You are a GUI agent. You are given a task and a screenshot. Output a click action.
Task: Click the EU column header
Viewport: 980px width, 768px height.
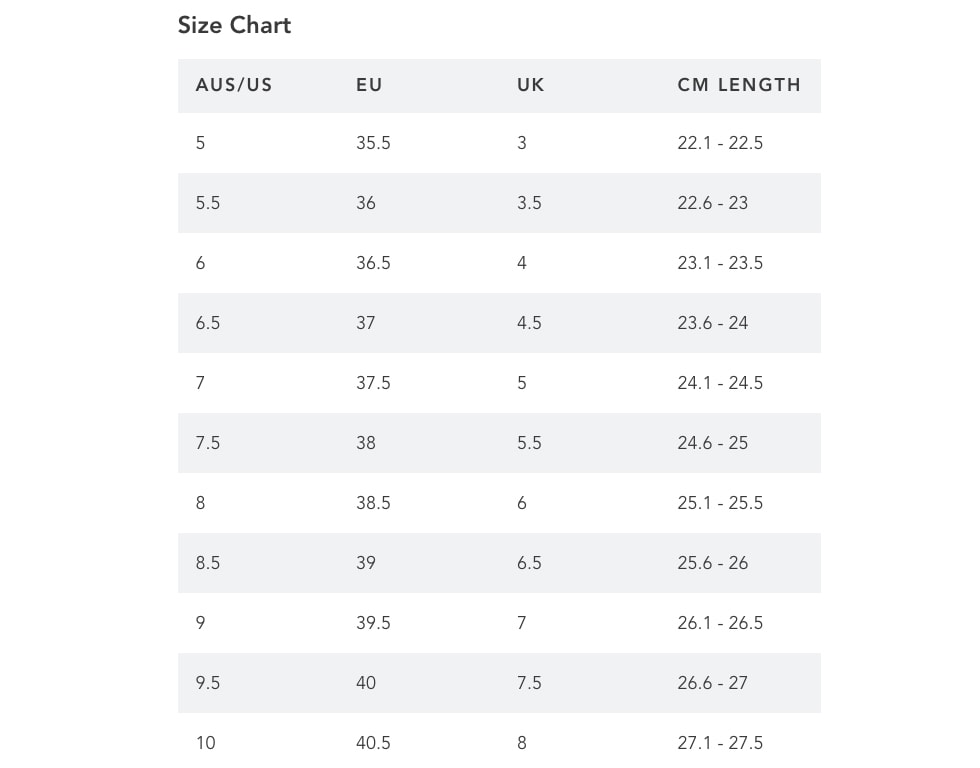coord(369,85)
